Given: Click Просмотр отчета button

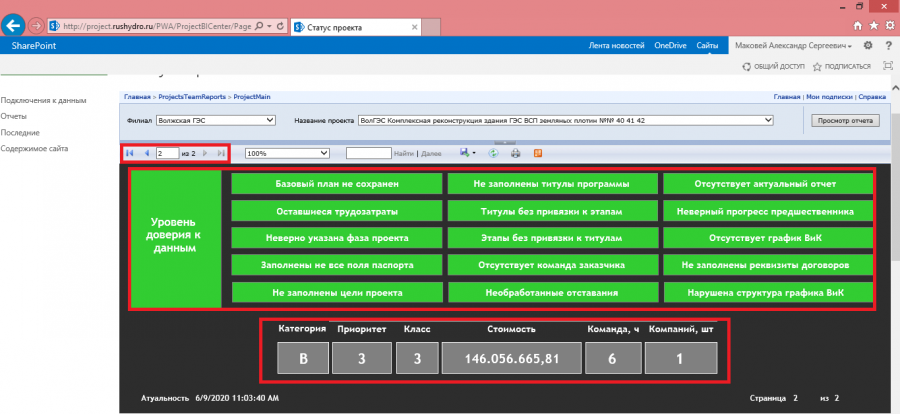Looking at the screenshot, I should (x=845, y=121).
